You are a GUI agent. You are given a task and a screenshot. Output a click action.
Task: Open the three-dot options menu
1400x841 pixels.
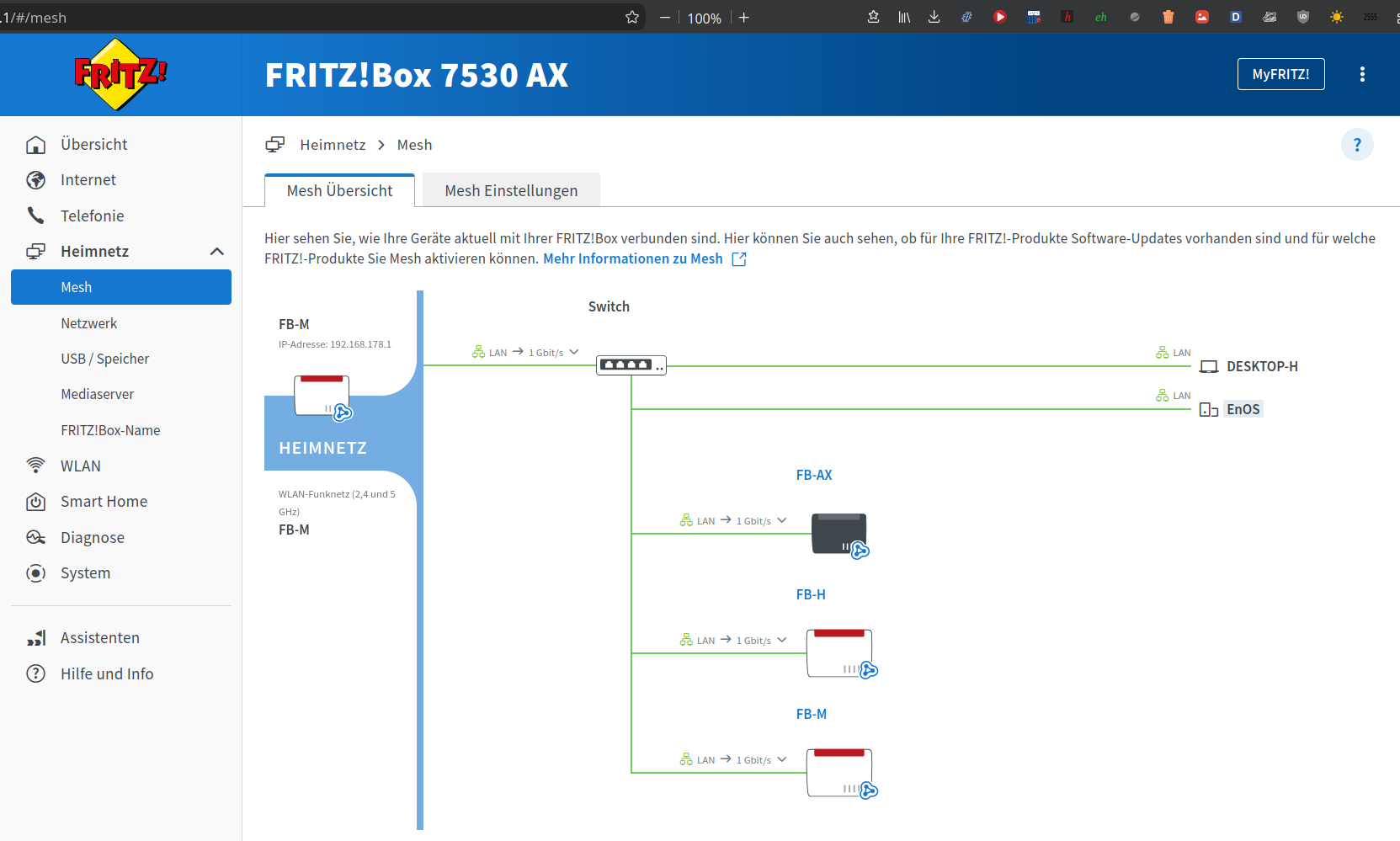pyautogui.click(x=1362, y=74)
